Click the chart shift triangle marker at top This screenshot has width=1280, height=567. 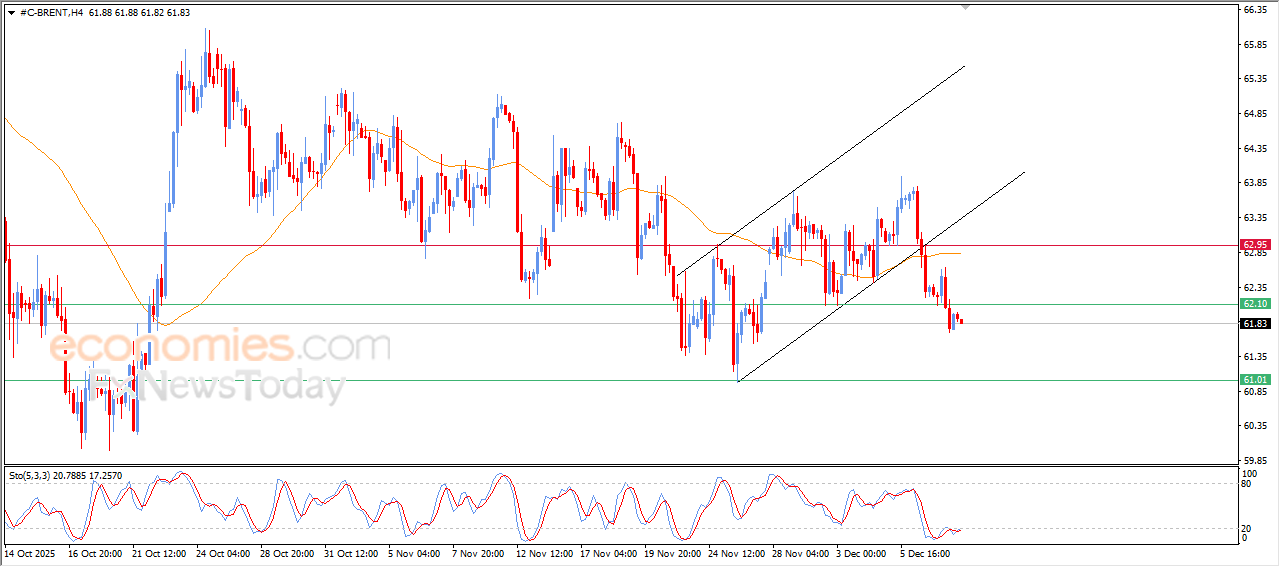965,7
